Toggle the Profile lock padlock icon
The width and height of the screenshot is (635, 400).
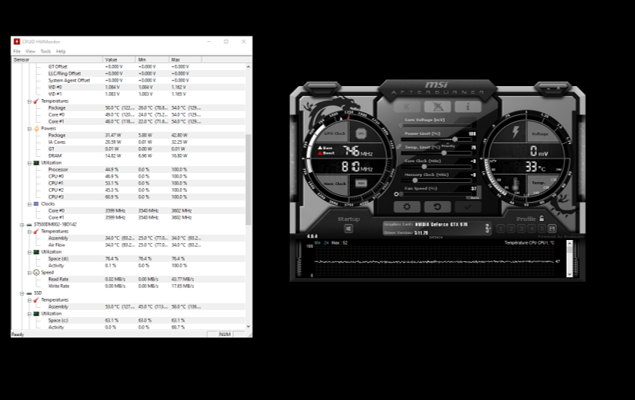541,218
